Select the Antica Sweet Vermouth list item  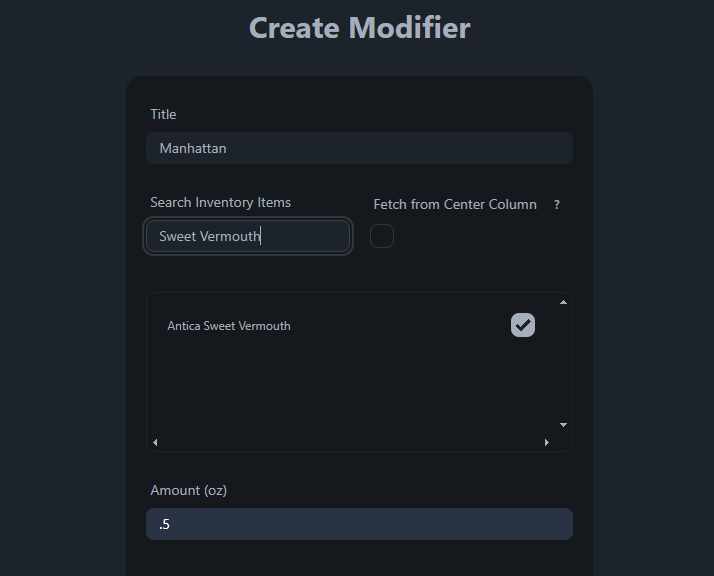coord(229,326)
